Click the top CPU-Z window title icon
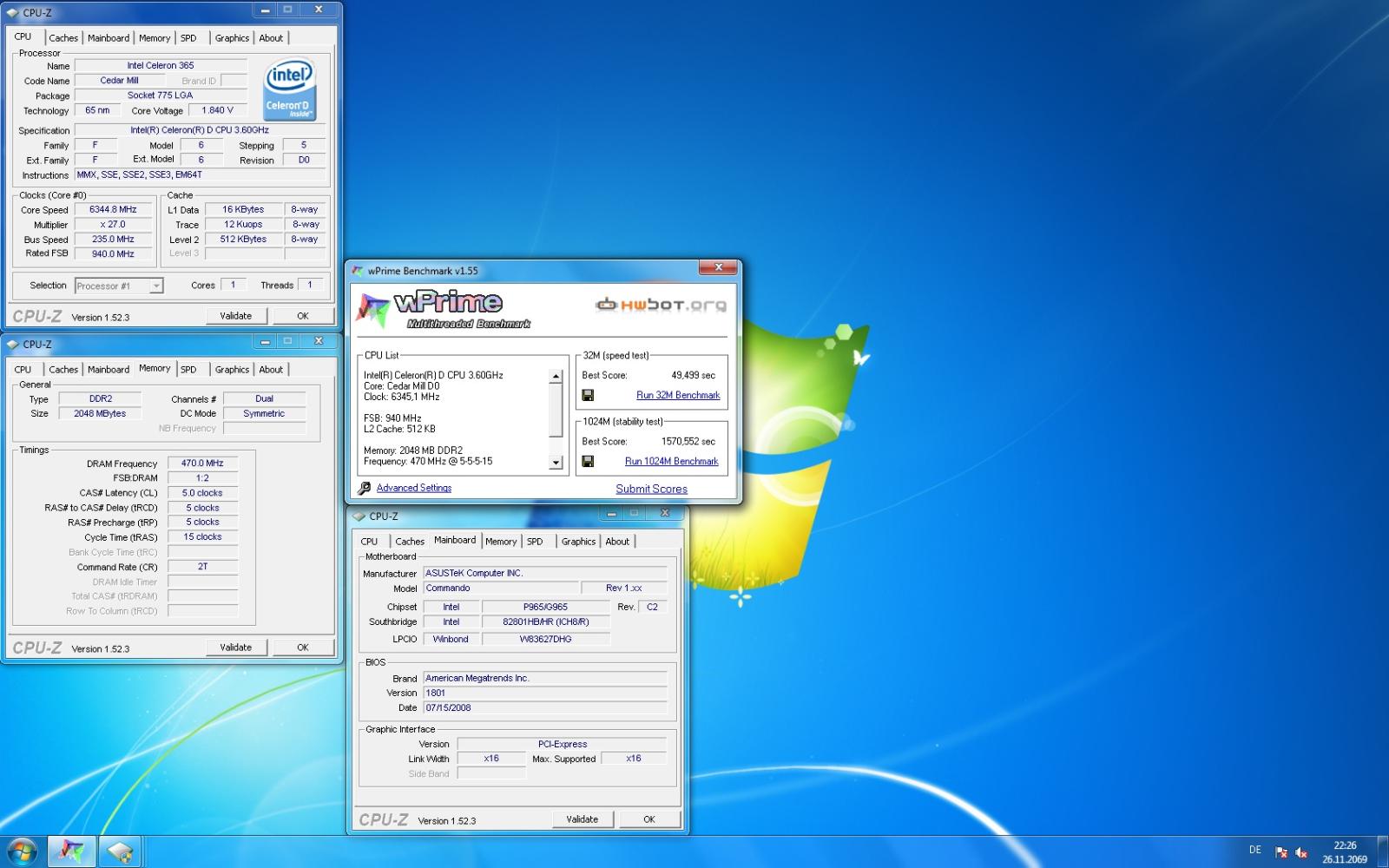Screen dimensions: 1389x868 click(14, 13)
